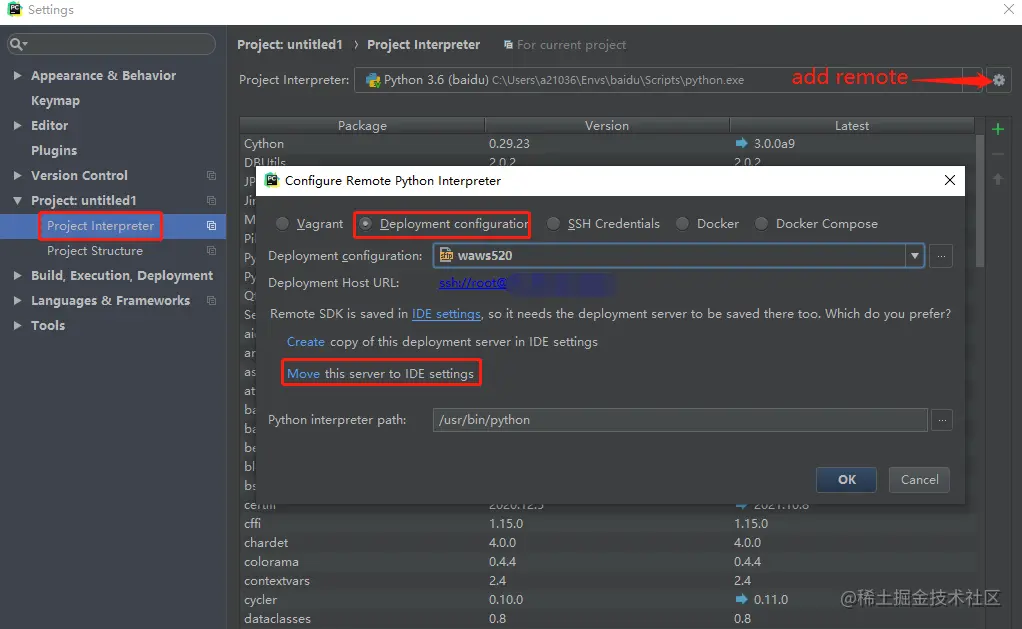The height and width of the screenshot is (629, 1022).
Task: Select the cycler package row
Action: click(607, 599)
